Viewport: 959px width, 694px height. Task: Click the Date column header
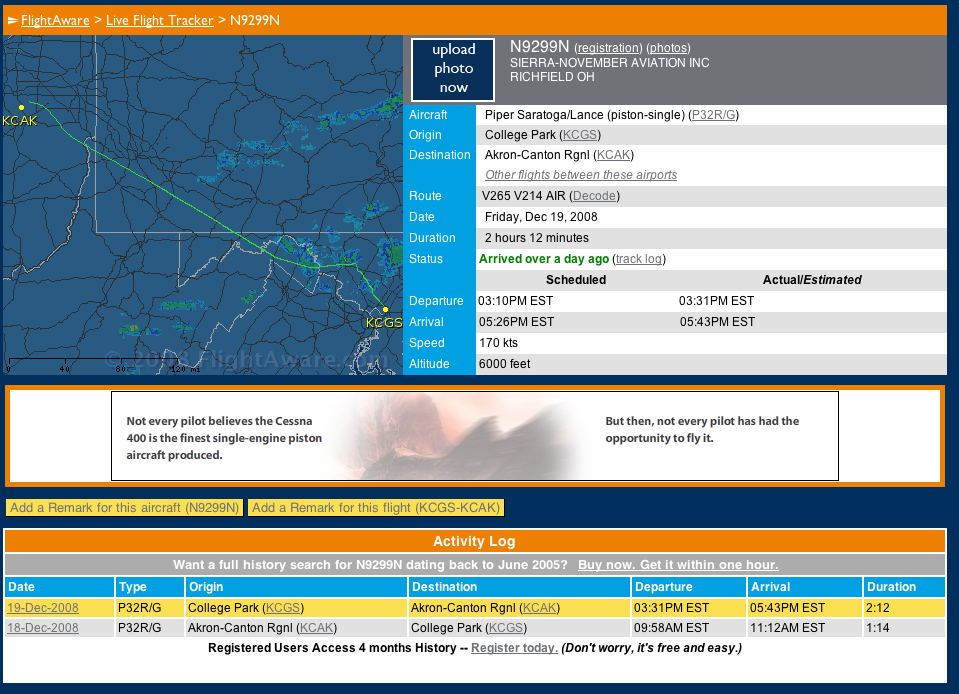pos(59,587)
